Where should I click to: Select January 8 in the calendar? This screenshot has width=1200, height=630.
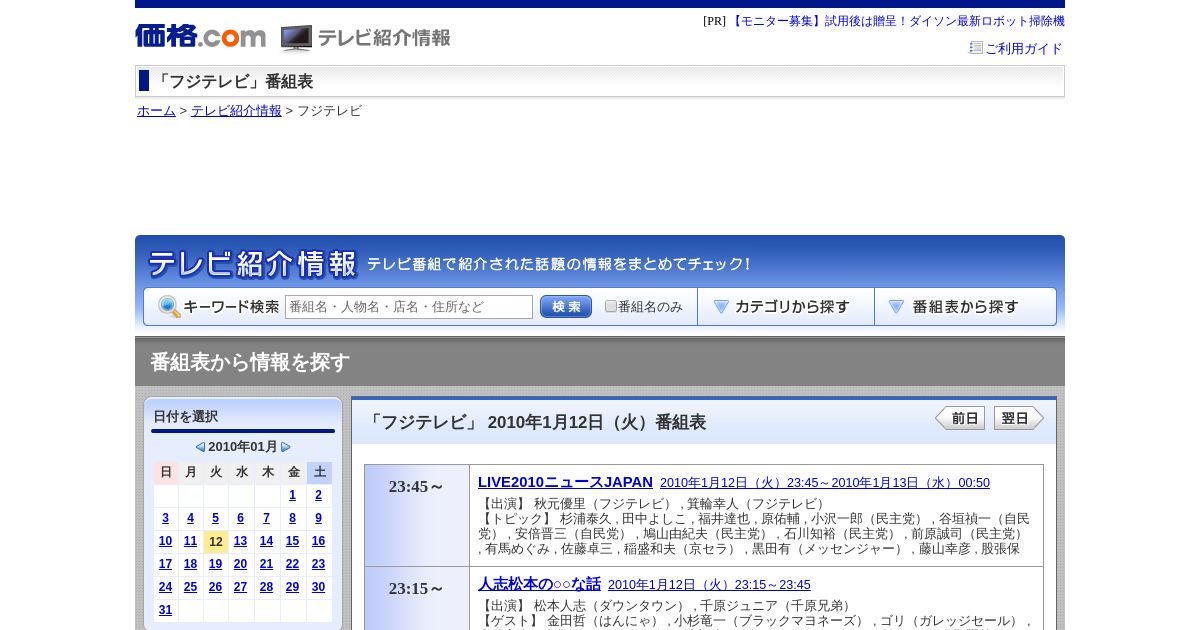[293, 518]
